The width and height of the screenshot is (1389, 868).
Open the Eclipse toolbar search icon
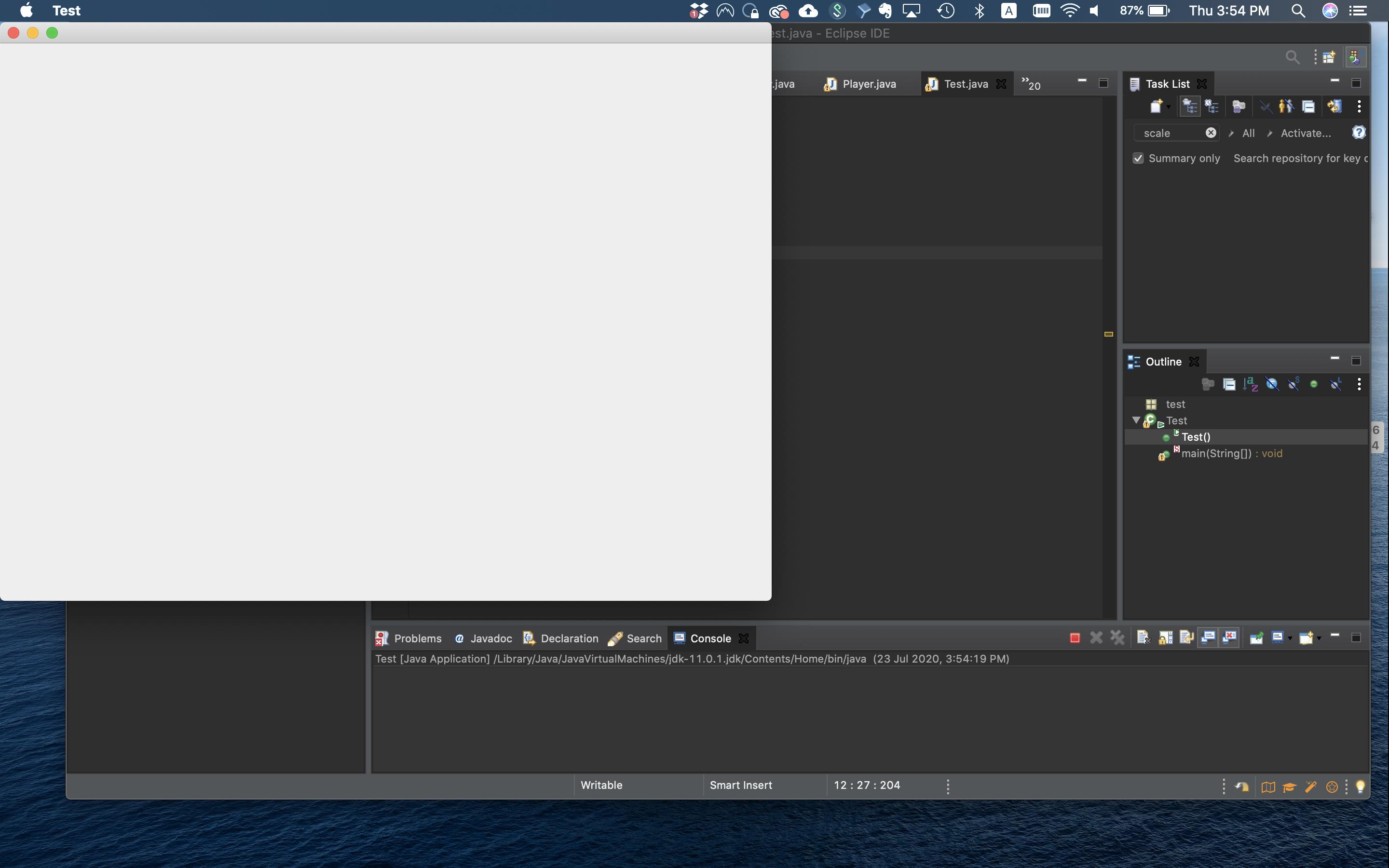[1292, 57]
